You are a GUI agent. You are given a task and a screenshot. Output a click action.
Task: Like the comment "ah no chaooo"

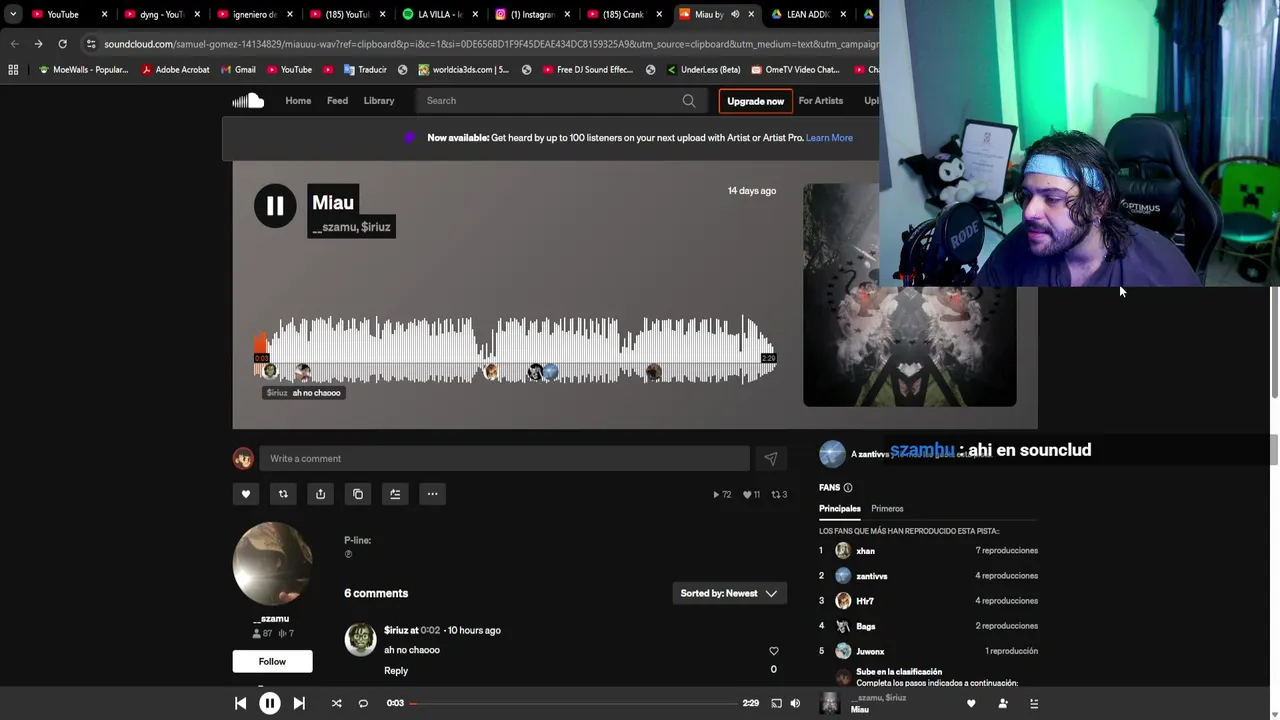coord(773,651)
